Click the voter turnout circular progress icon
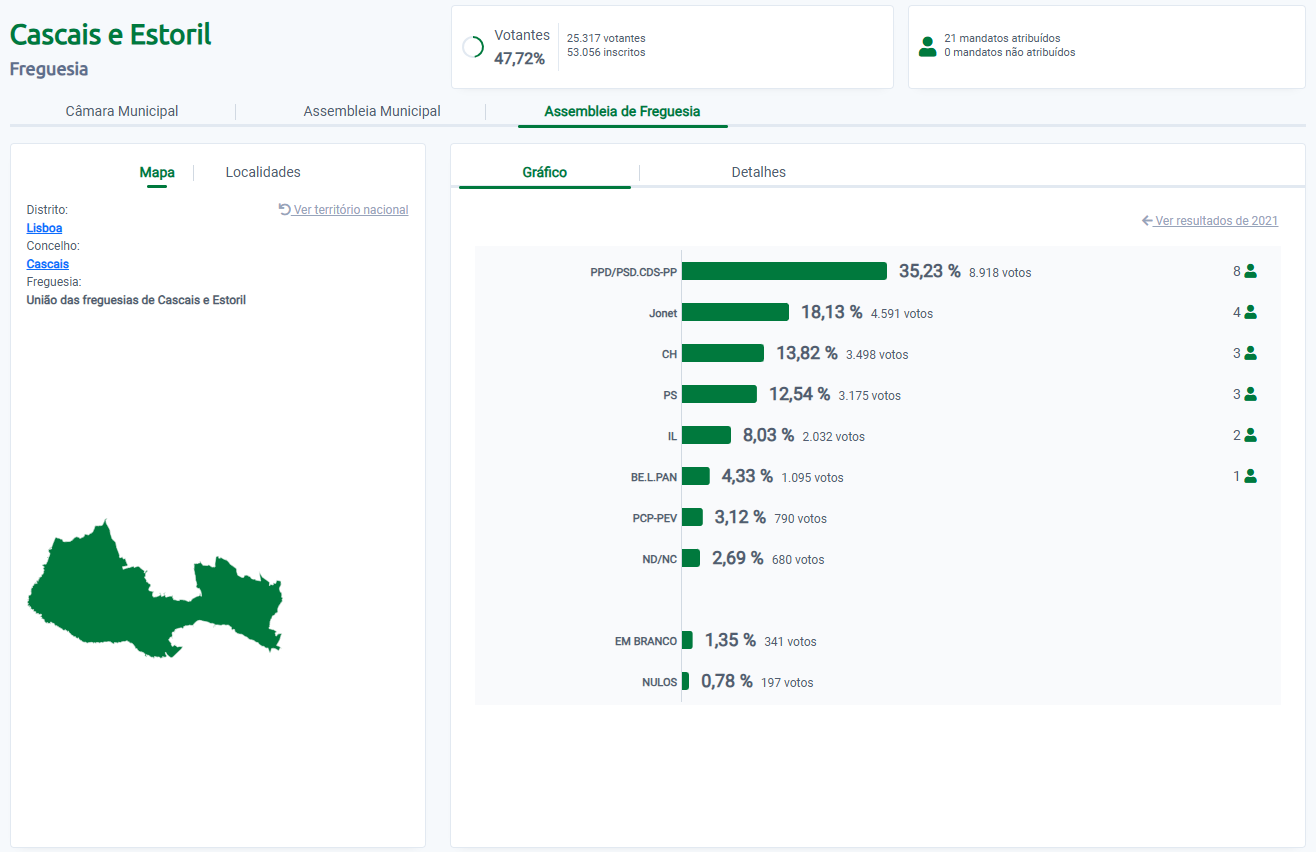 pyautogui.click(x=473, y=47)
